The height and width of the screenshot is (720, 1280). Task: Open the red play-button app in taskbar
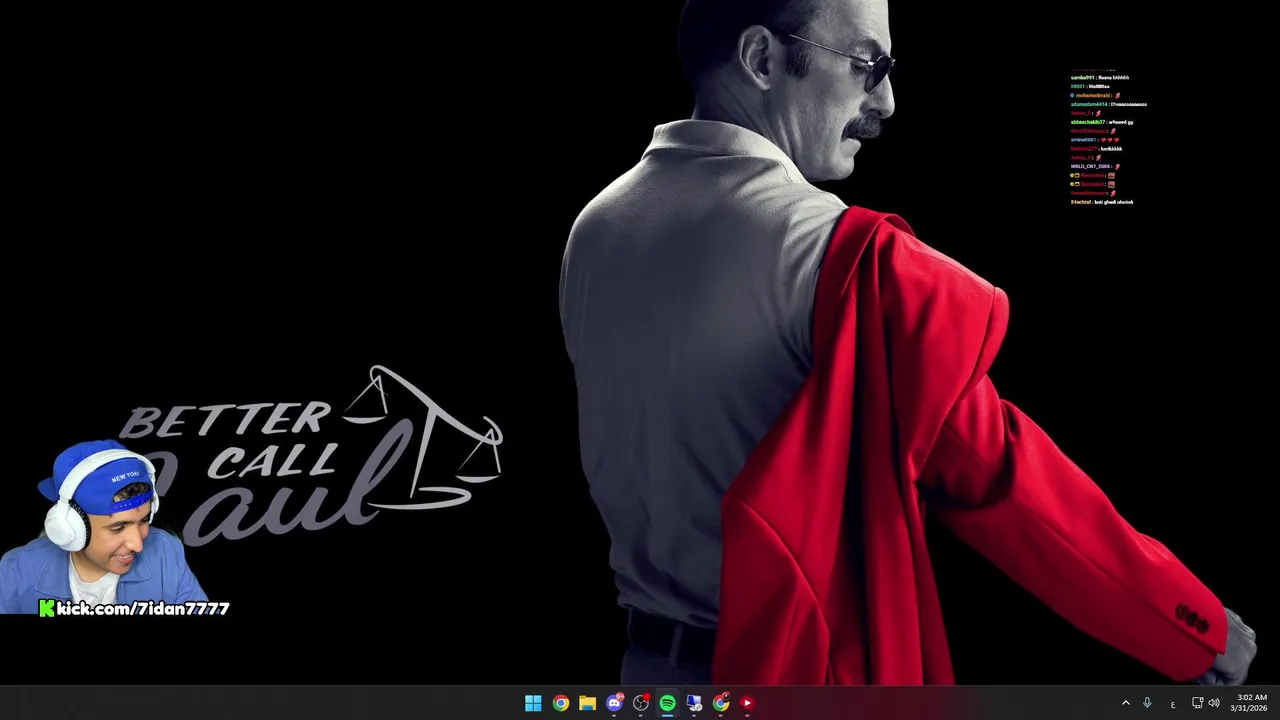[747, 703]
